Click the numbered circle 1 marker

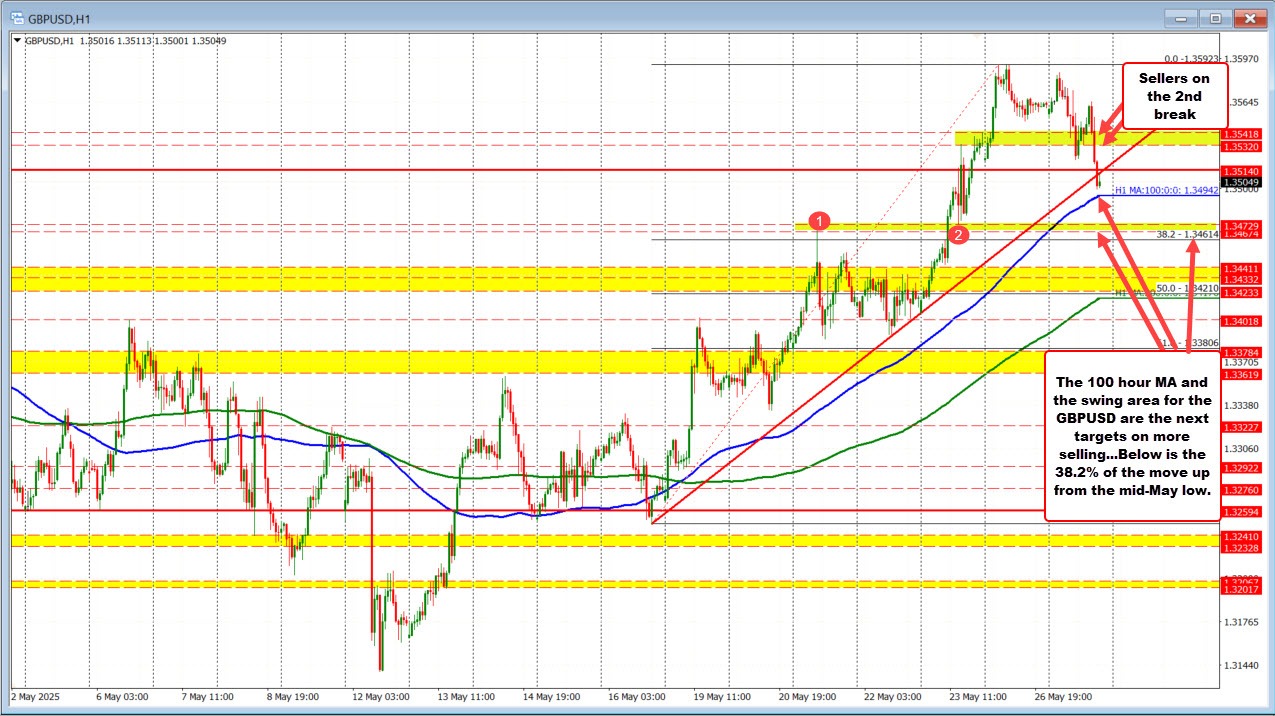tap(819, 222)
